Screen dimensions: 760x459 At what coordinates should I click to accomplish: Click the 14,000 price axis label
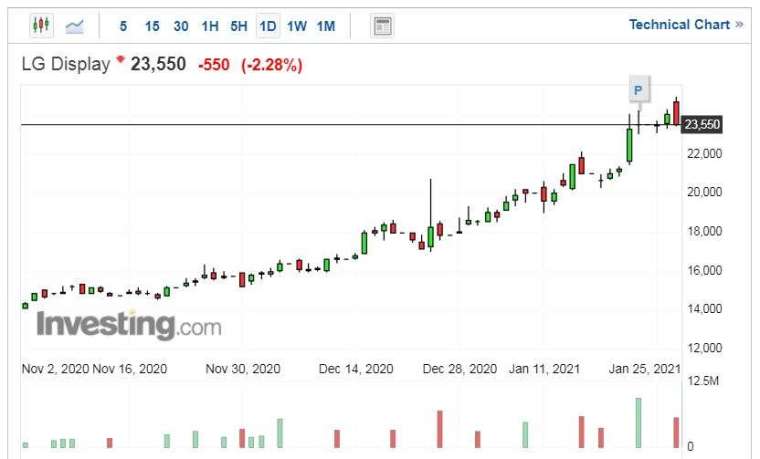tap(704, 309)
